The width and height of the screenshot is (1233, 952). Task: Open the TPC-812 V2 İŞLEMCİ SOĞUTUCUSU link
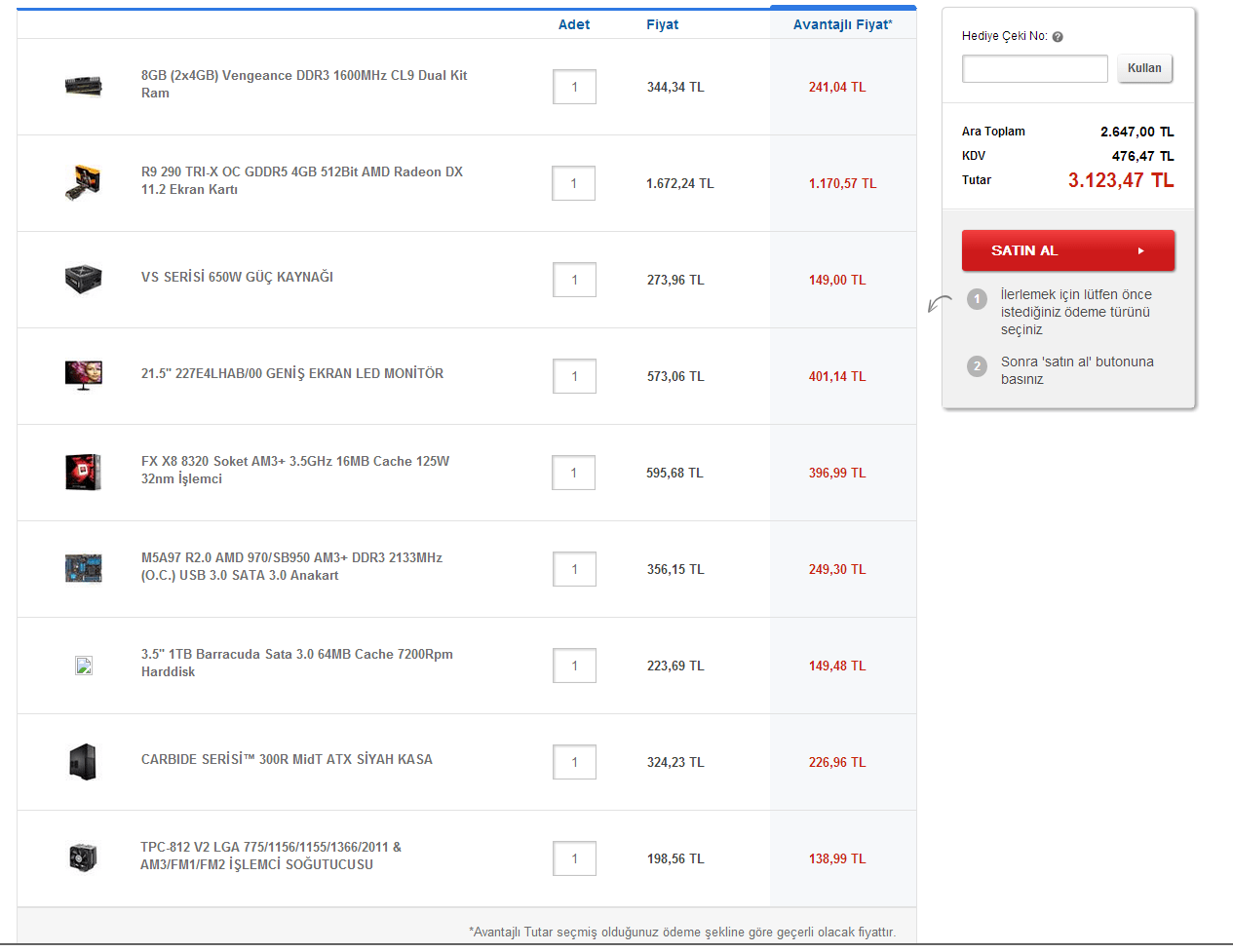click(x=271, y=856)
